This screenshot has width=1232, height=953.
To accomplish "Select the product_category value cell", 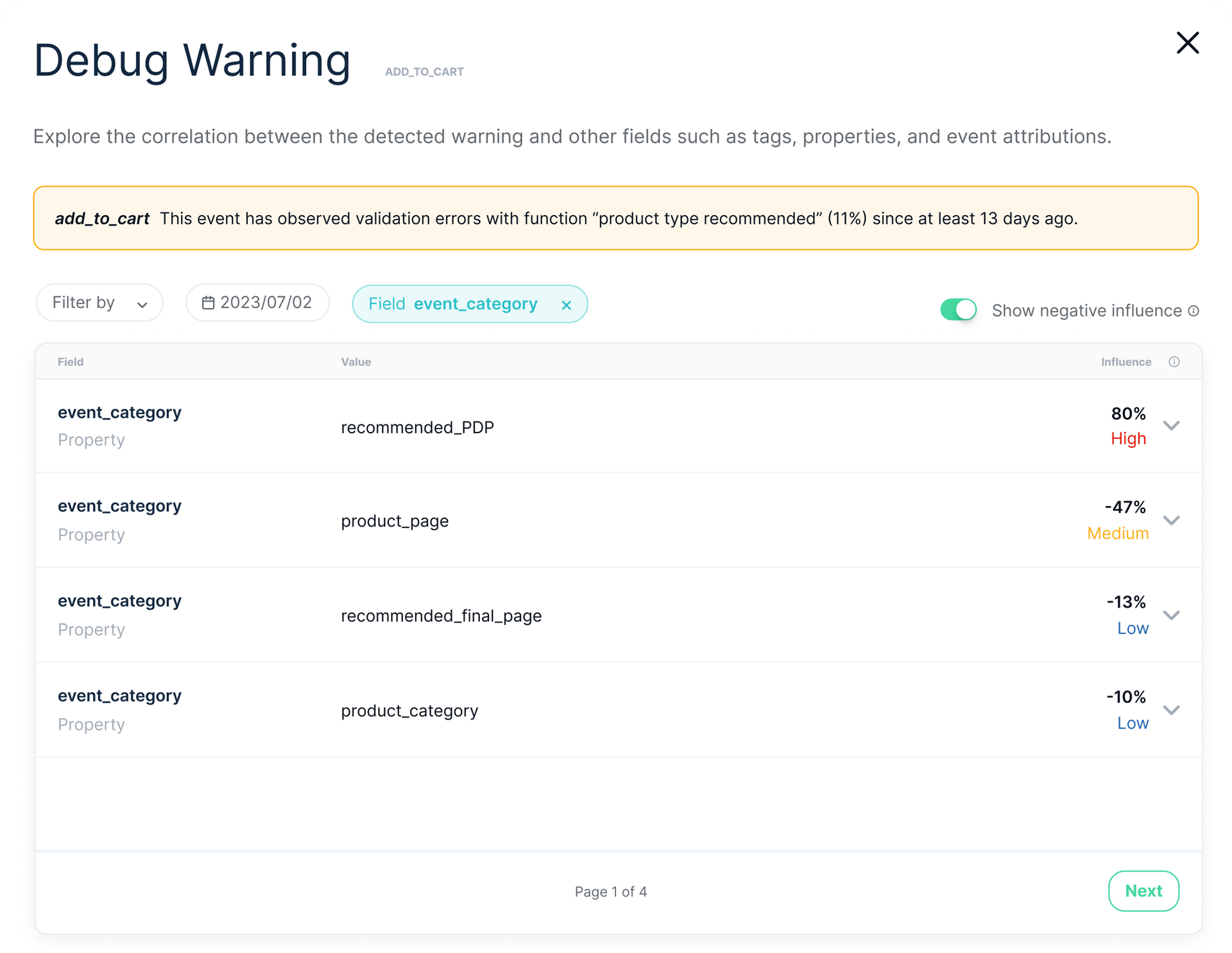I will click(x=409, y=711).
